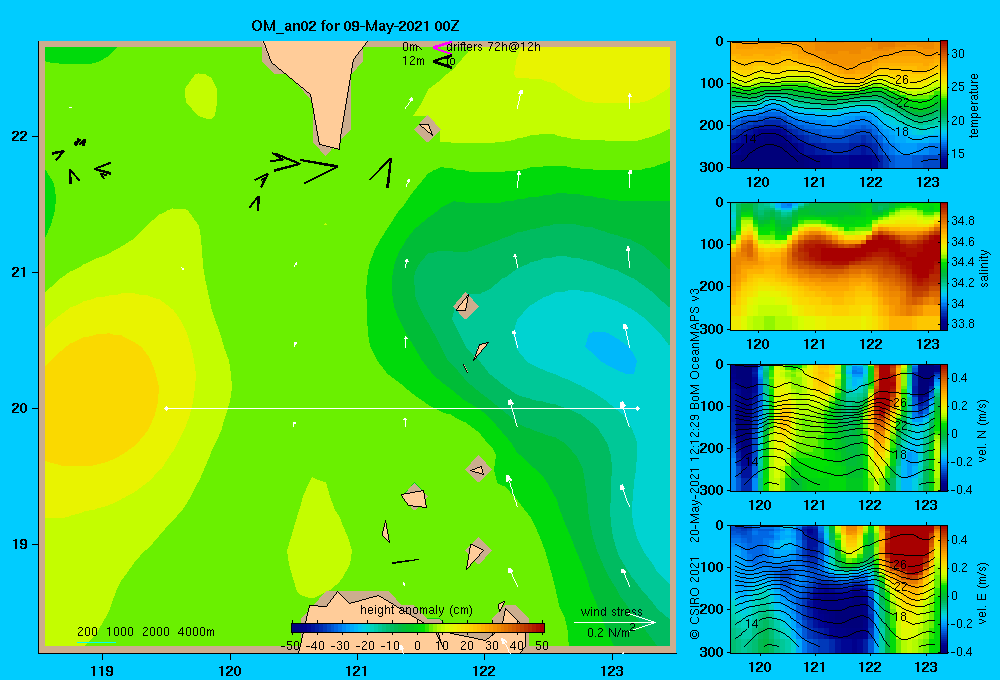This screenshot has height=680, width=1000.
Task: Open the salinity depth section panel
Action: pyautogui.click(x=835, y=266)
